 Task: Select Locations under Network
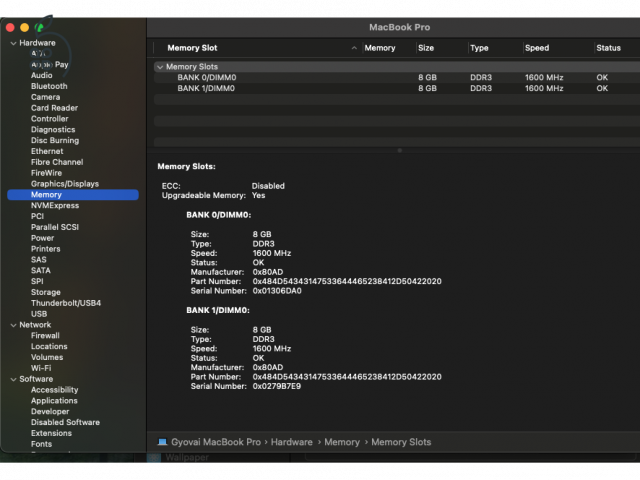(49, 347)
